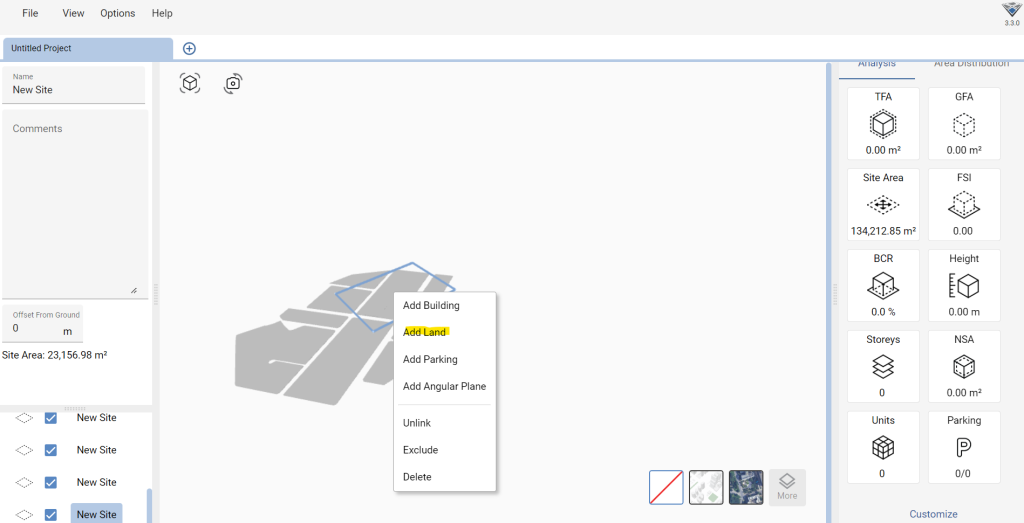
Task: Open the Help menu
Action: point(162,13)
